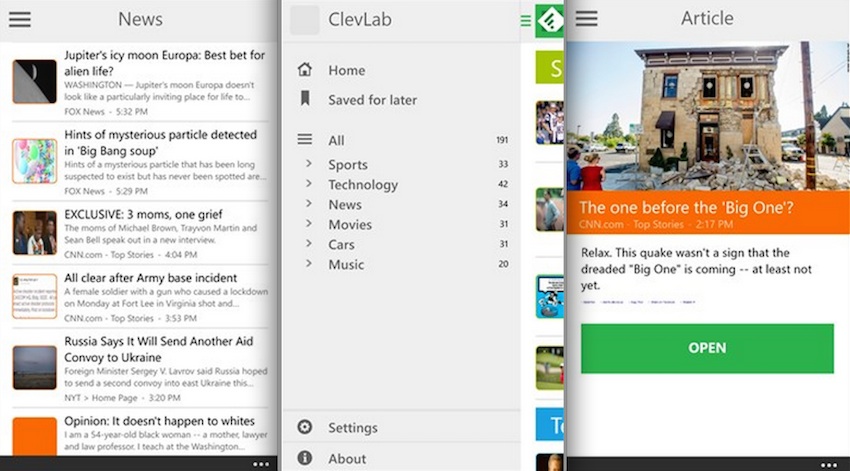Expand the Technology category chevron
Screen dimensions: 850x471
tap(308, 183)
